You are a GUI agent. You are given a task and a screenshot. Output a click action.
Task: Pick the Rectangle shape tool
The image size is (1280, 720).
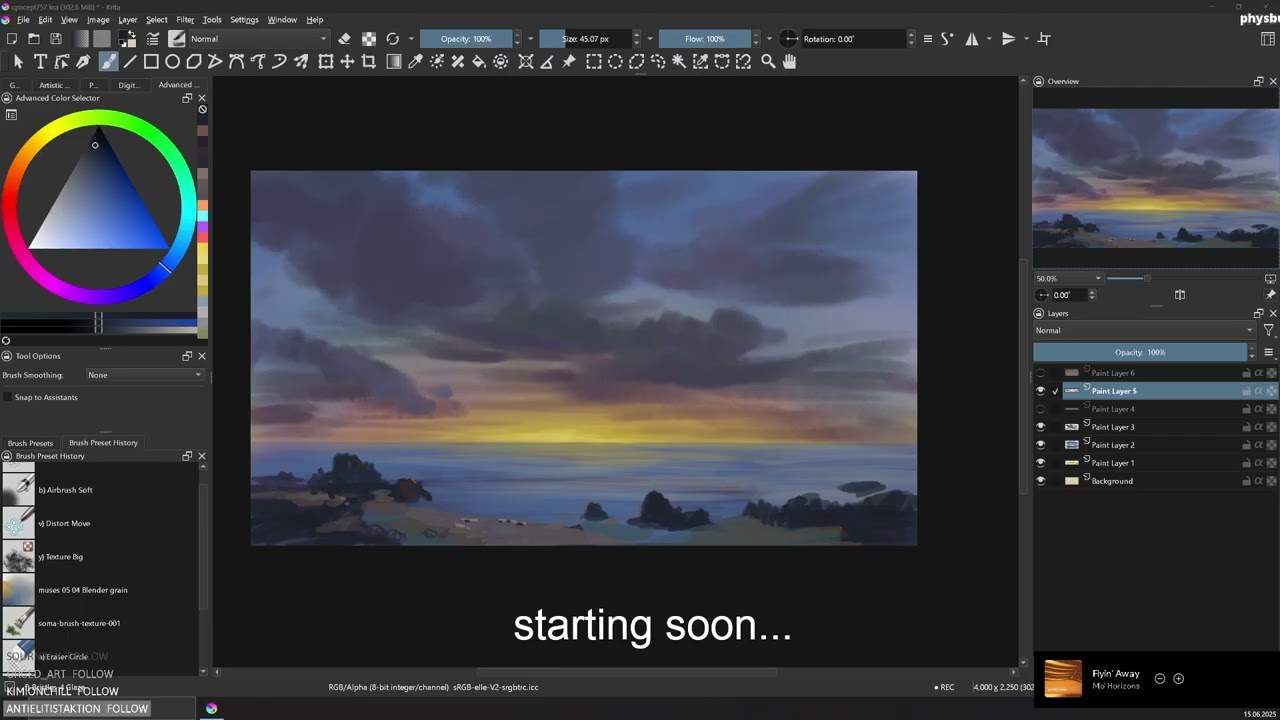click(151, 61)
